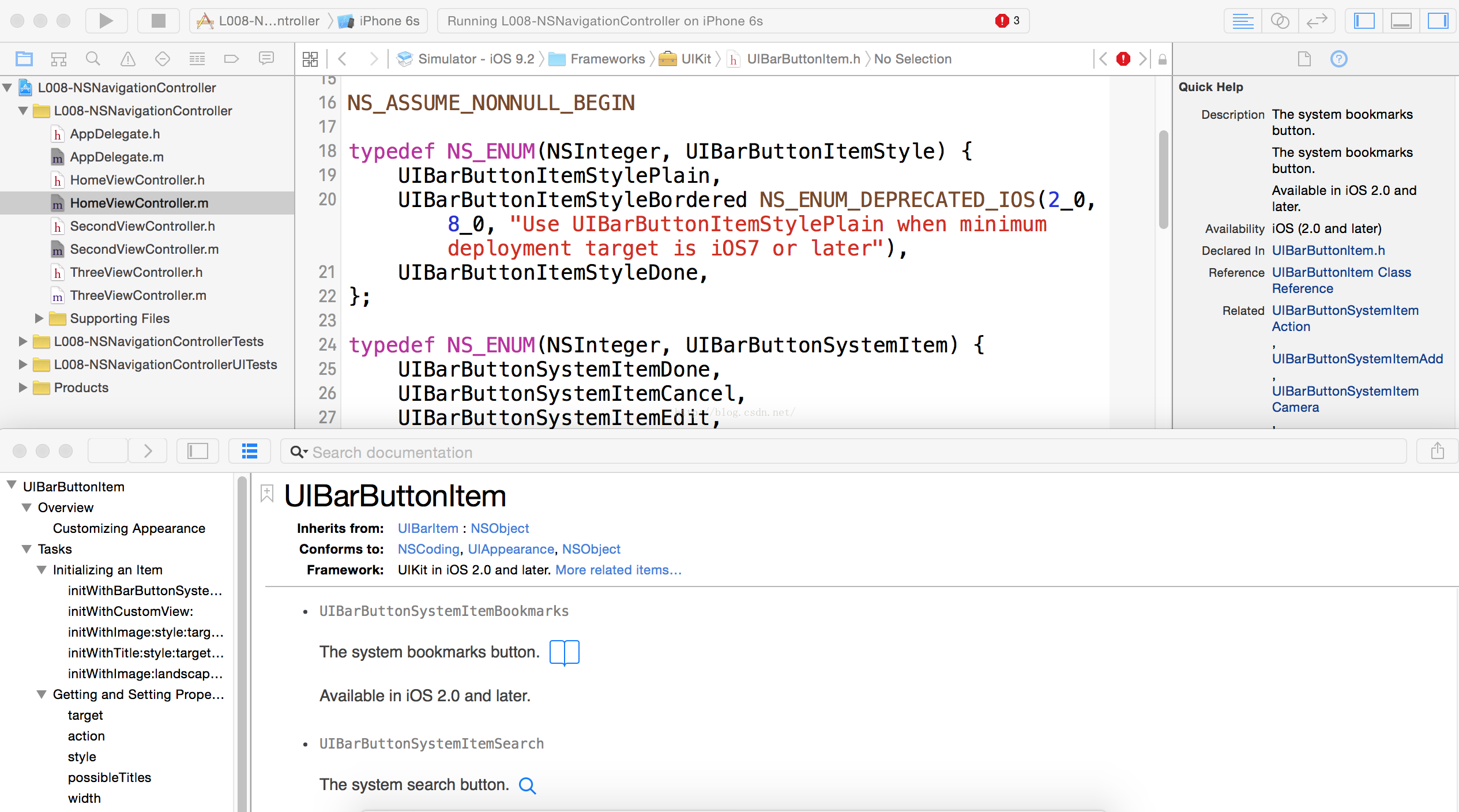Open UIBarButtonItem.h Declared In link
The width and height of the screenshot is (1459, 812).
point(1328,250)
